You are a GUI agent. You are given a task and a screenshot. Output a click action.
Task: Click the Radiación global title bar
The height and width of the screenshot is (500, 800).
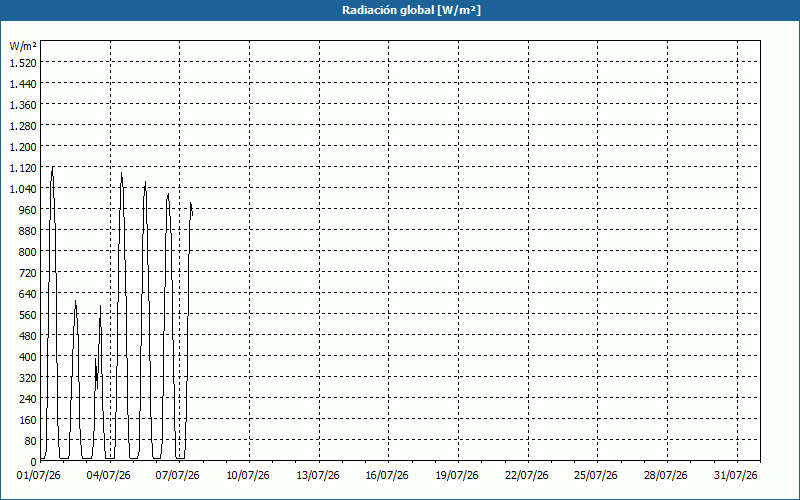click(x=400, y=10)
